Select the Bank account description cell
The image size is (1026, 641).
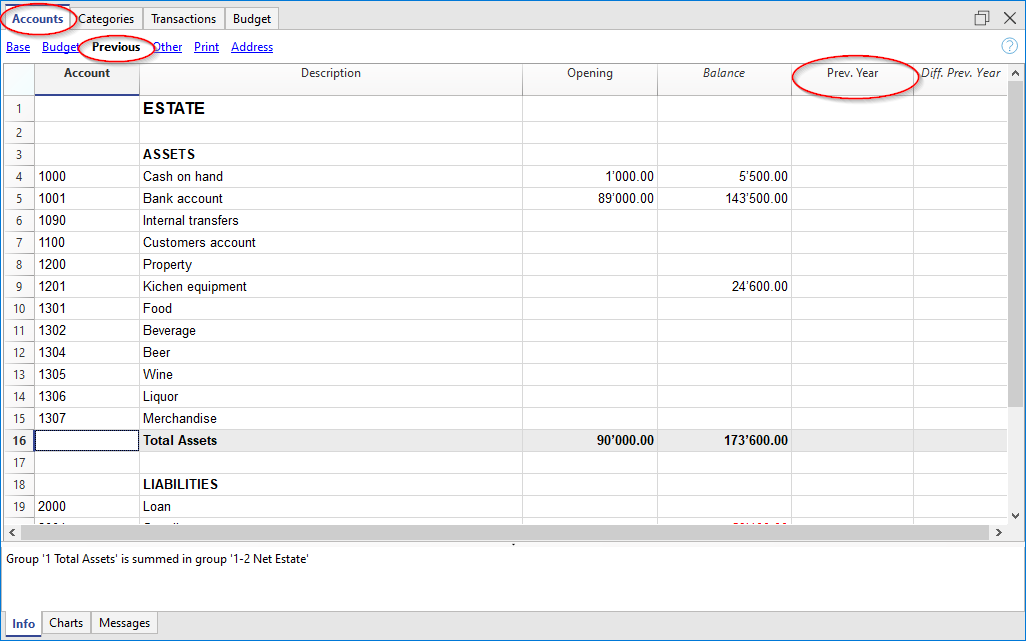(x=330, y=198)
